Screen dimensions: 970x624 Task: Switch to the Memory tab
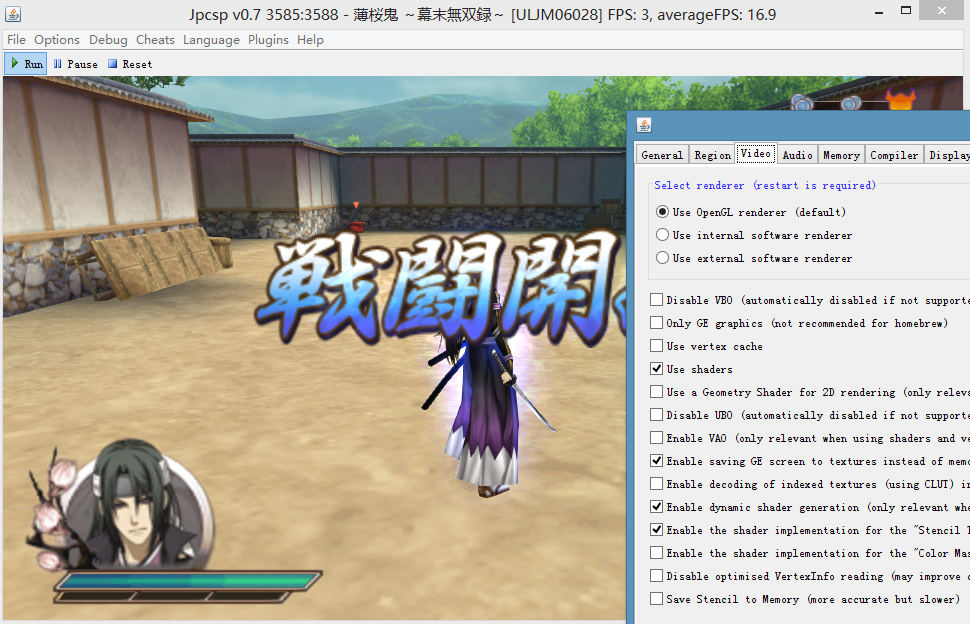pyautogui.click(x=841, y=155)
